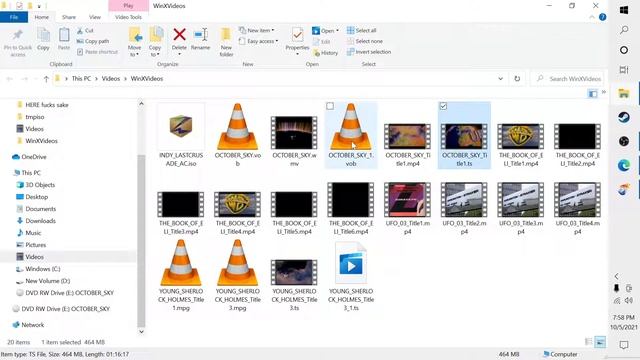Switch to the Video Tools tab

(128, 17)
